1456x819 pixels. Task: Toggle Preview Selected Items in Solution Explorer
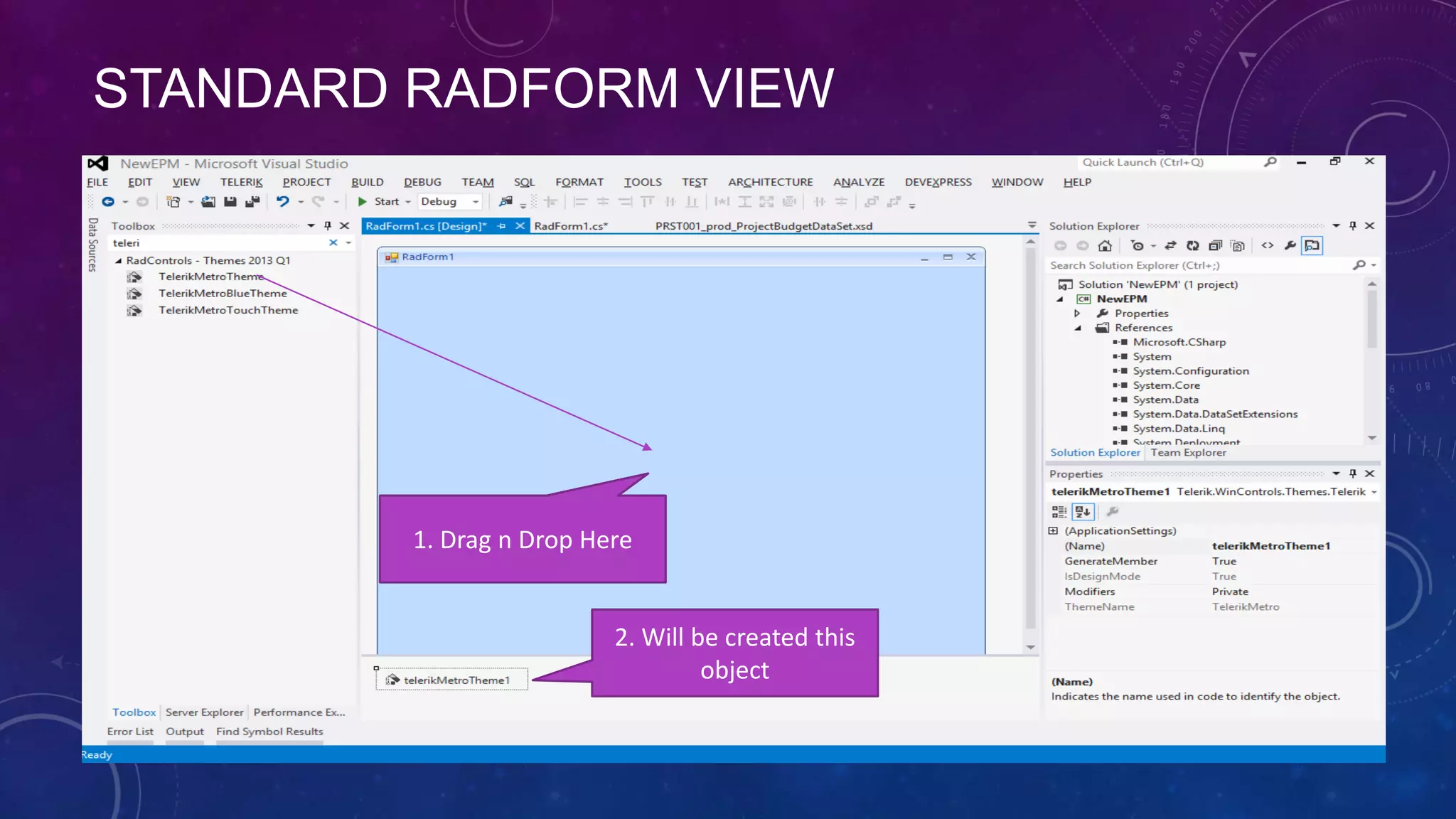click(x=1312, y=246)
